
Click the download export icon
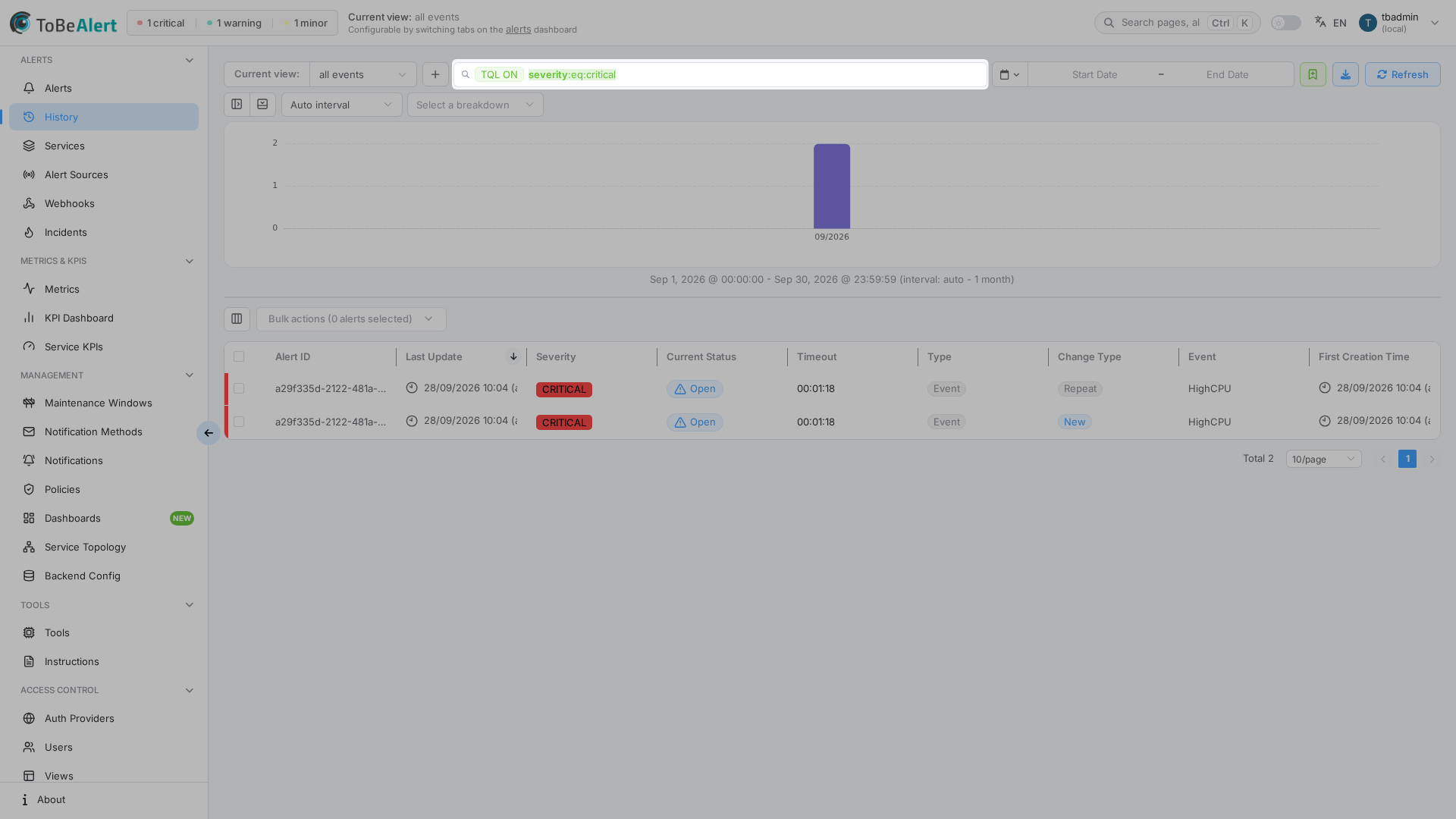(1345, 74)
